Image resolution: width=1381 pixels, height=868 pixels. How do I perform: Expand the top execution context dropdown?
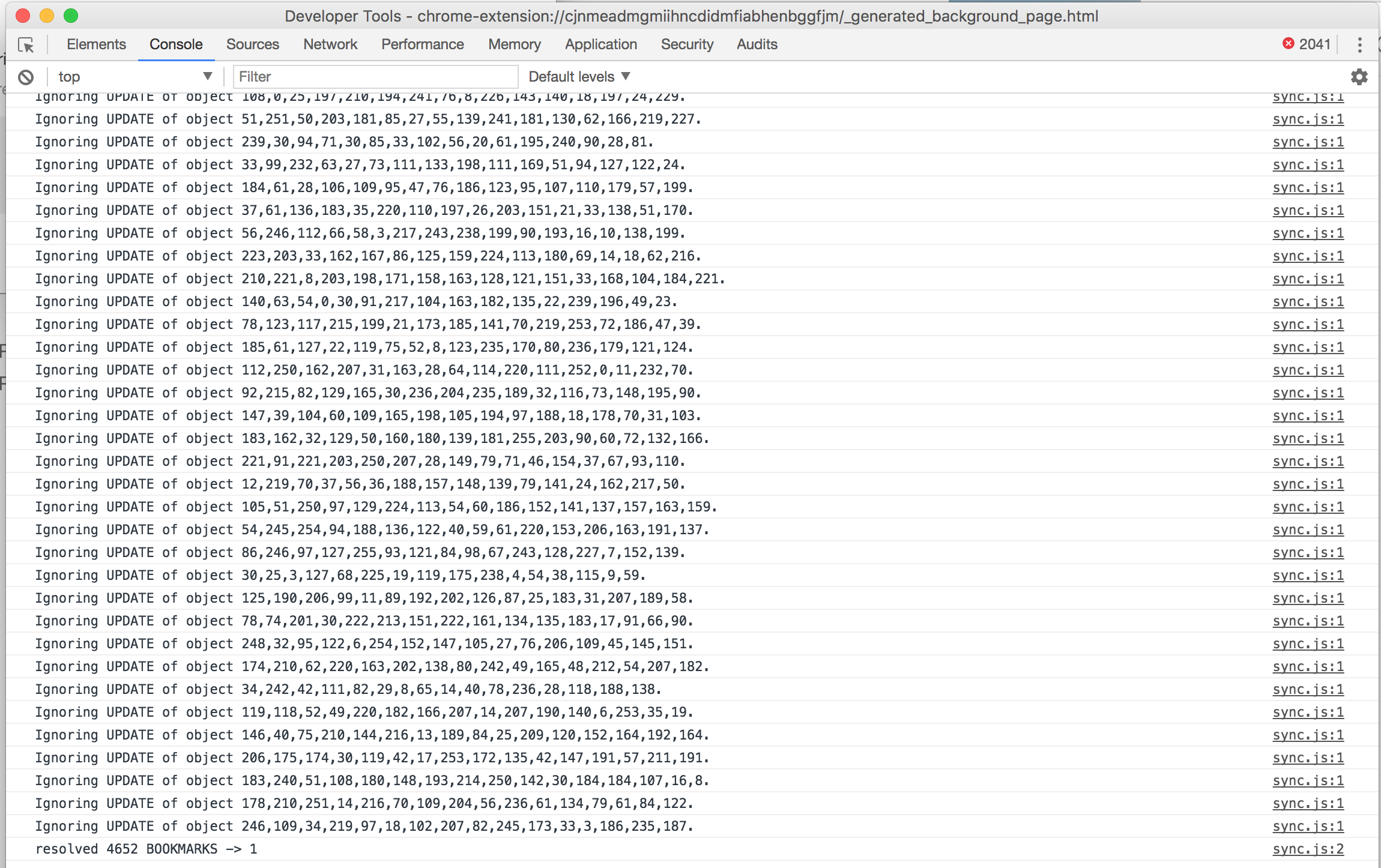point(135,77)
